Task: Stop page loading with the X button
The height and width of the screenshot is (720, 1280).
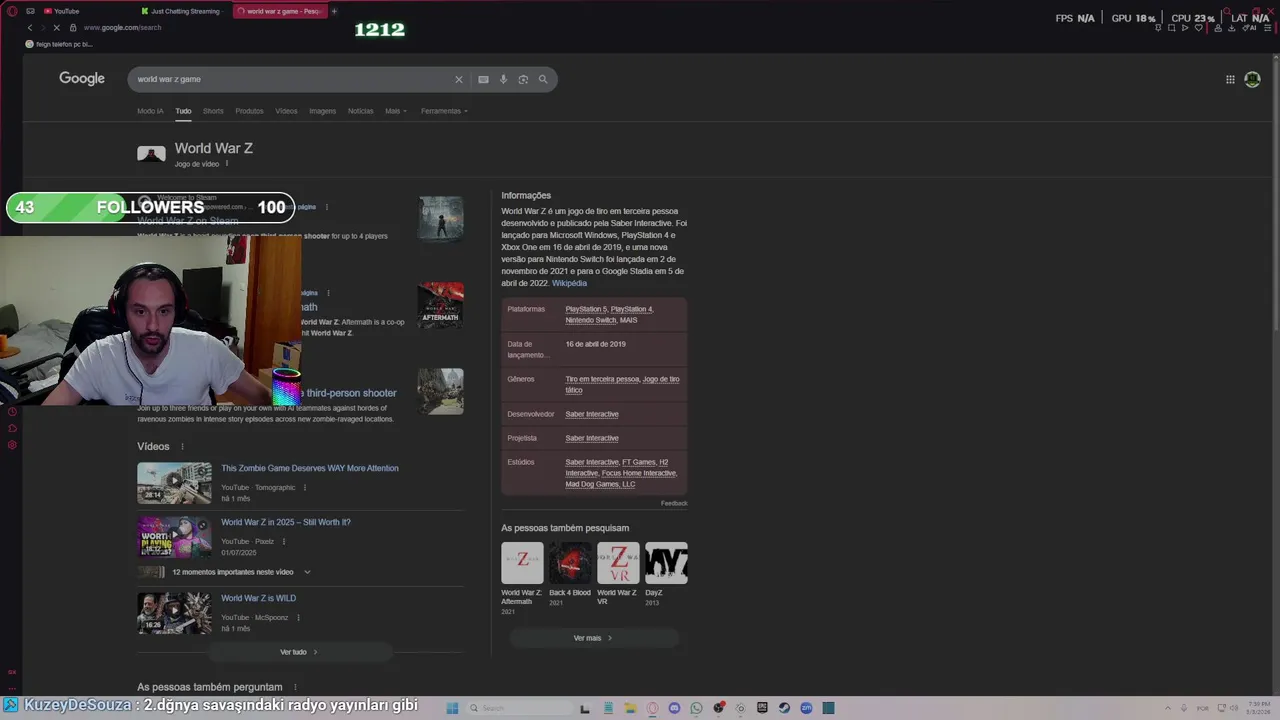Action: pos(58,28)
